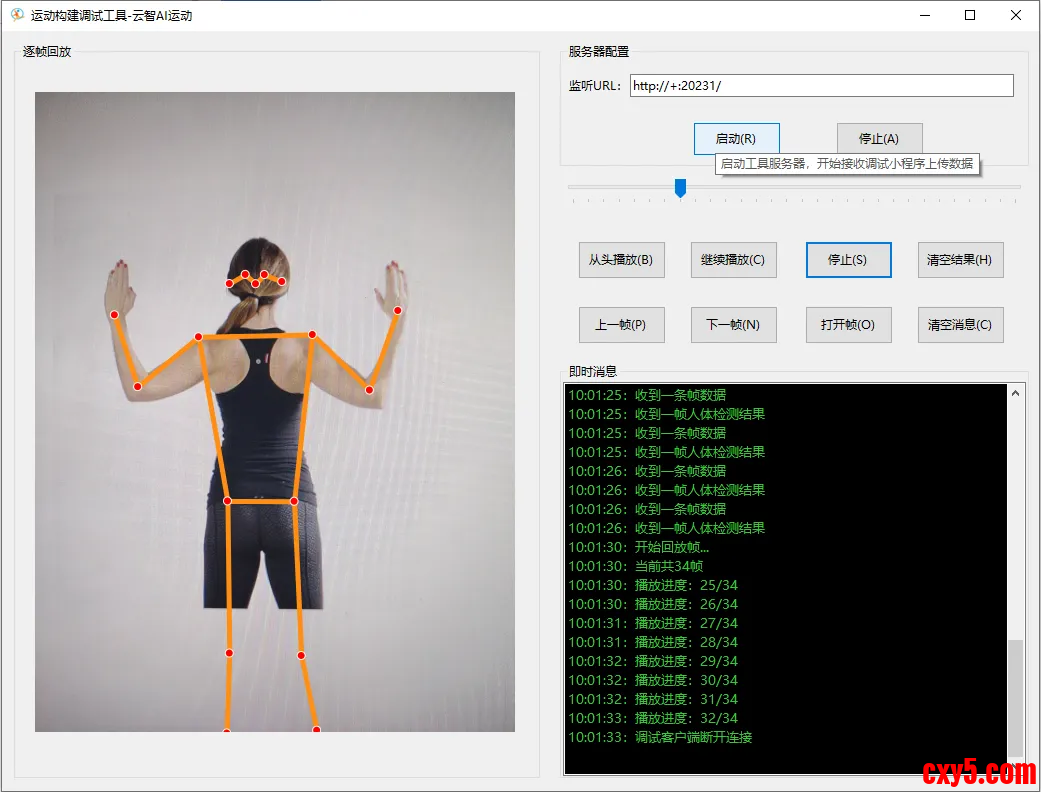Screen dimensions: 1041x792
Task: Go to previous frame 上一帧(P)
Action: (621, 325)
